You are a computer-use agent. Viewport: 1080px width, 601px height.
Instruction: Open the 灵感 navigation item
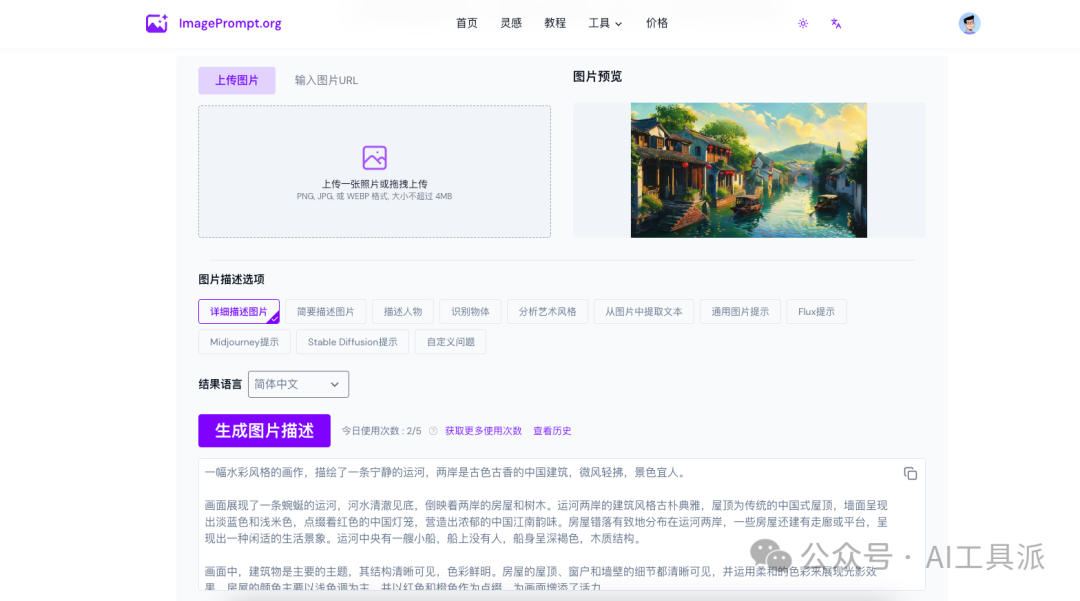tap(511, 23)
